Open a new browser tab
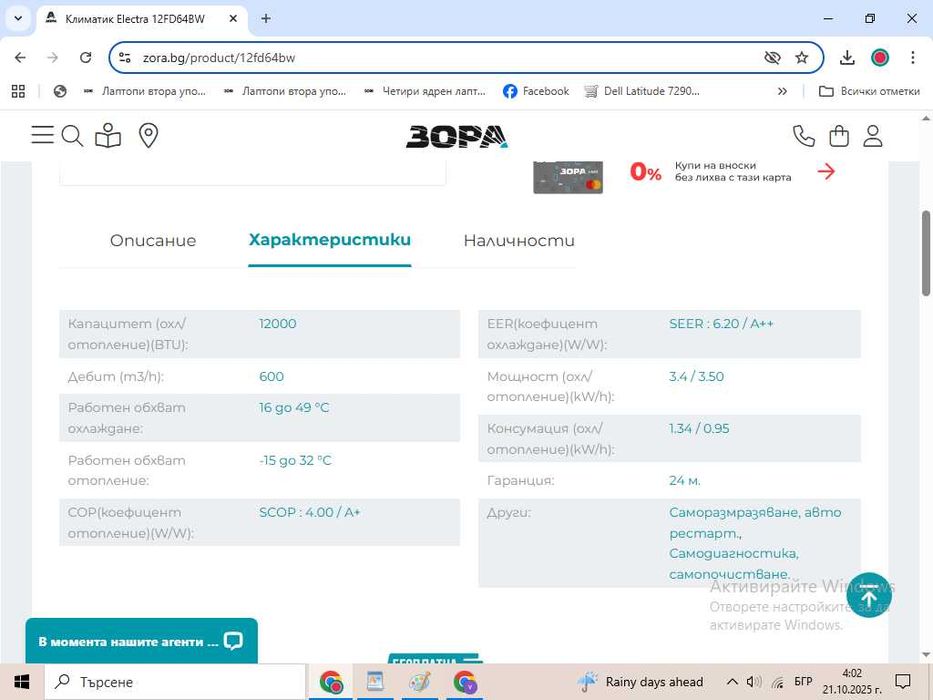This screenshot has height=700, width=933. pyautogui.click(x=266, y=18)
